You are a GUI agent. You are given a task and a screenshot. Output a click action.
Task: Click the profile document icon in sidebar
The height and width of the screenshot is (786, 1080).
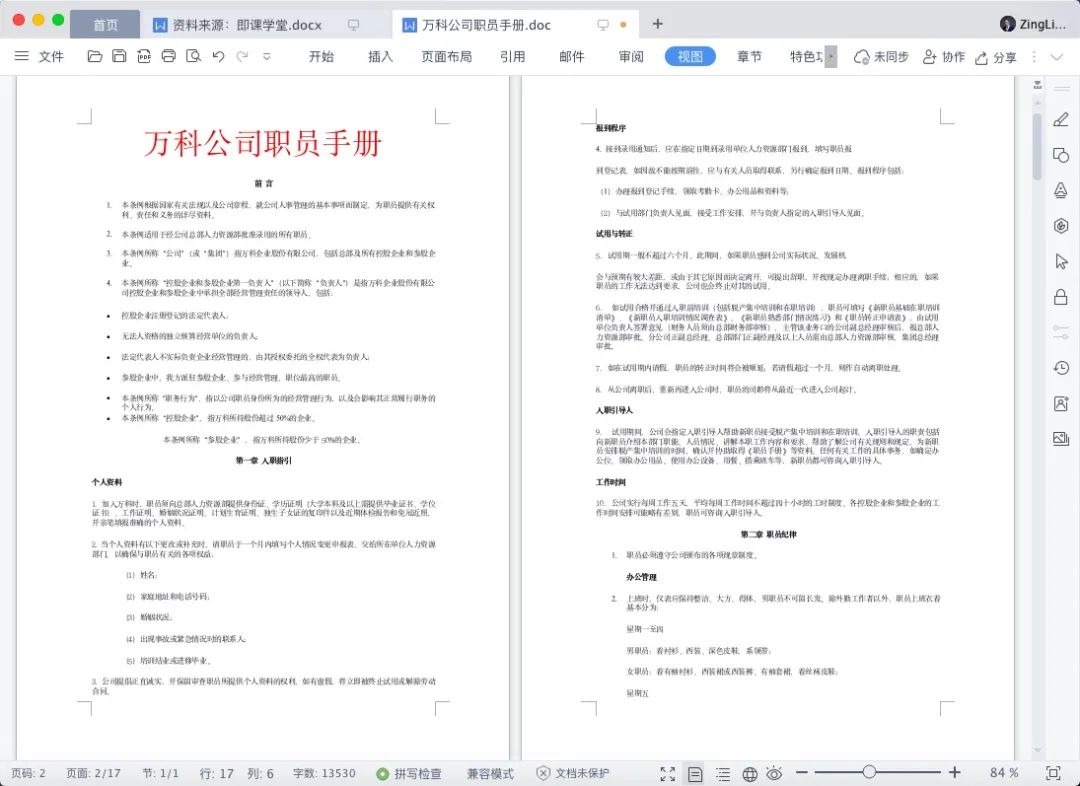(x=1061, y=403)
